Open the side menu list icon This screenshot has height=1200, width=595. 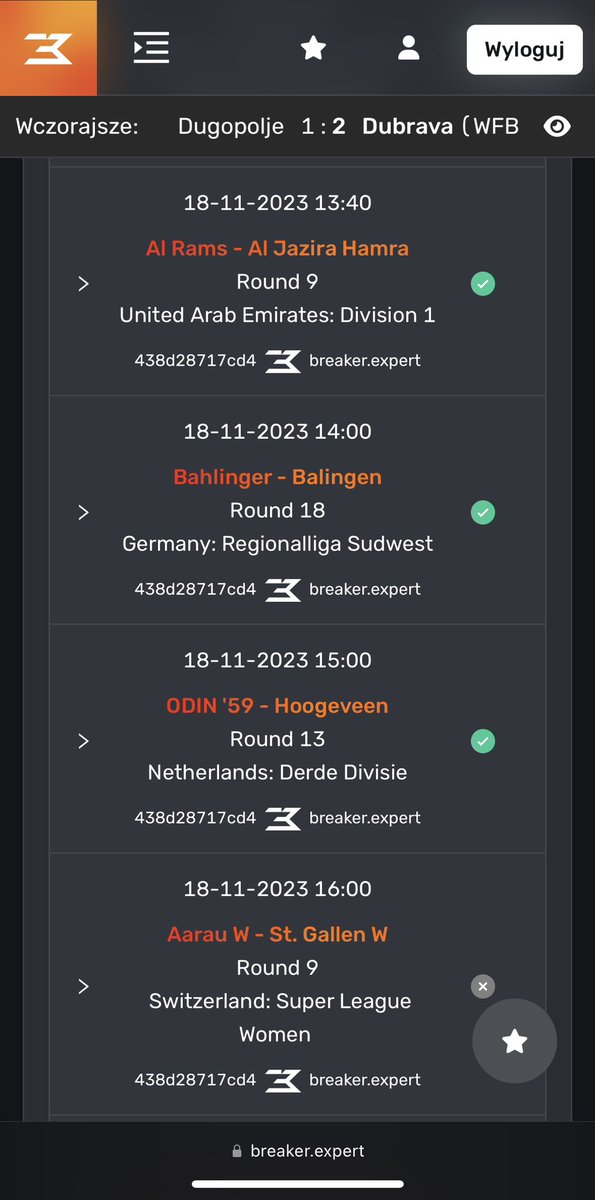tap(151, 48)
